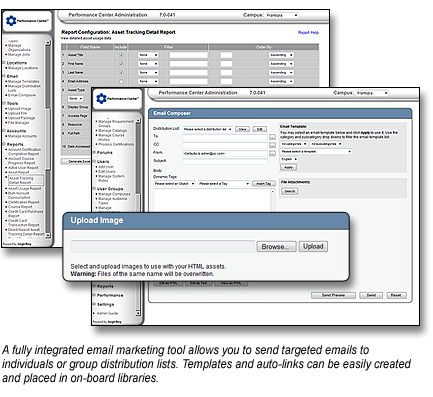
Task: Uncheck the Include box for First Name
Action: pos(121,64)
